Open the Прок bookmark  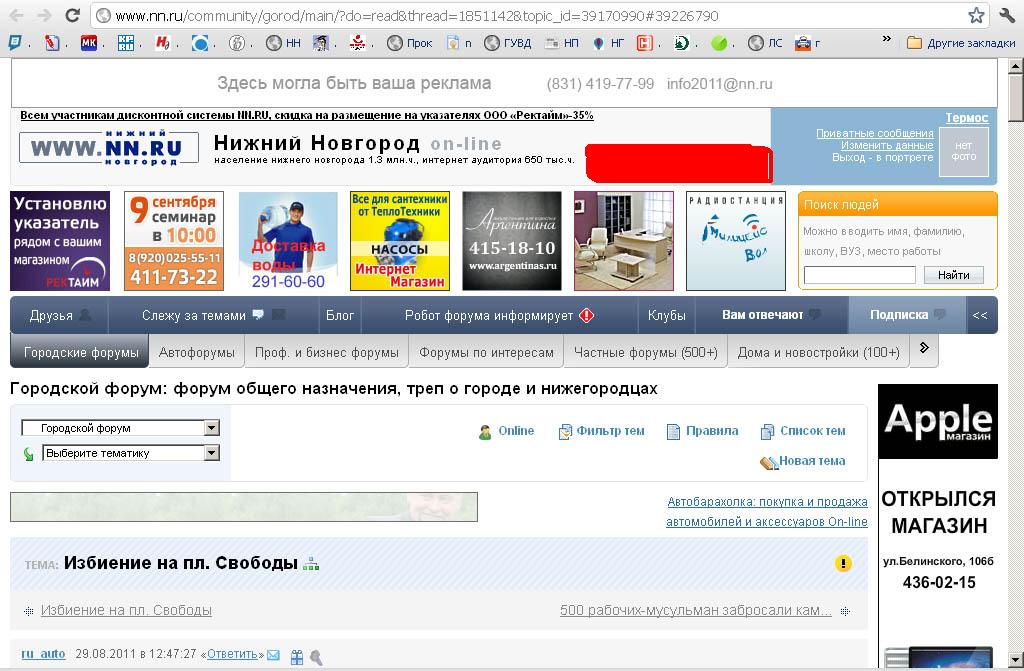pos(409,43)
